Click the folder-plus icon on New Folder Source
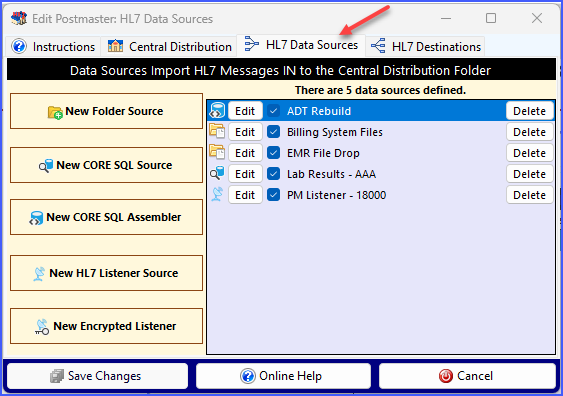 (55, 112)
